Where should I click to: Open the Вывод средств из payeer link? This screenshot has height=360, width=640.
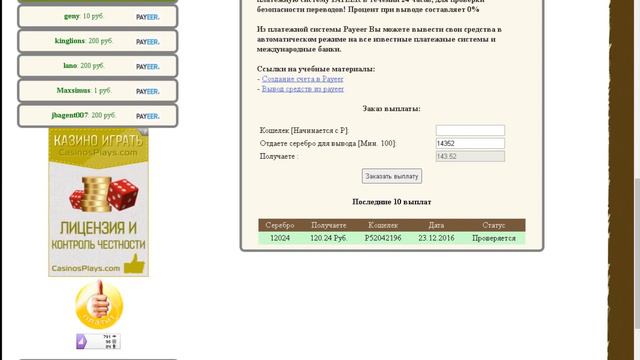coord(302,89)
